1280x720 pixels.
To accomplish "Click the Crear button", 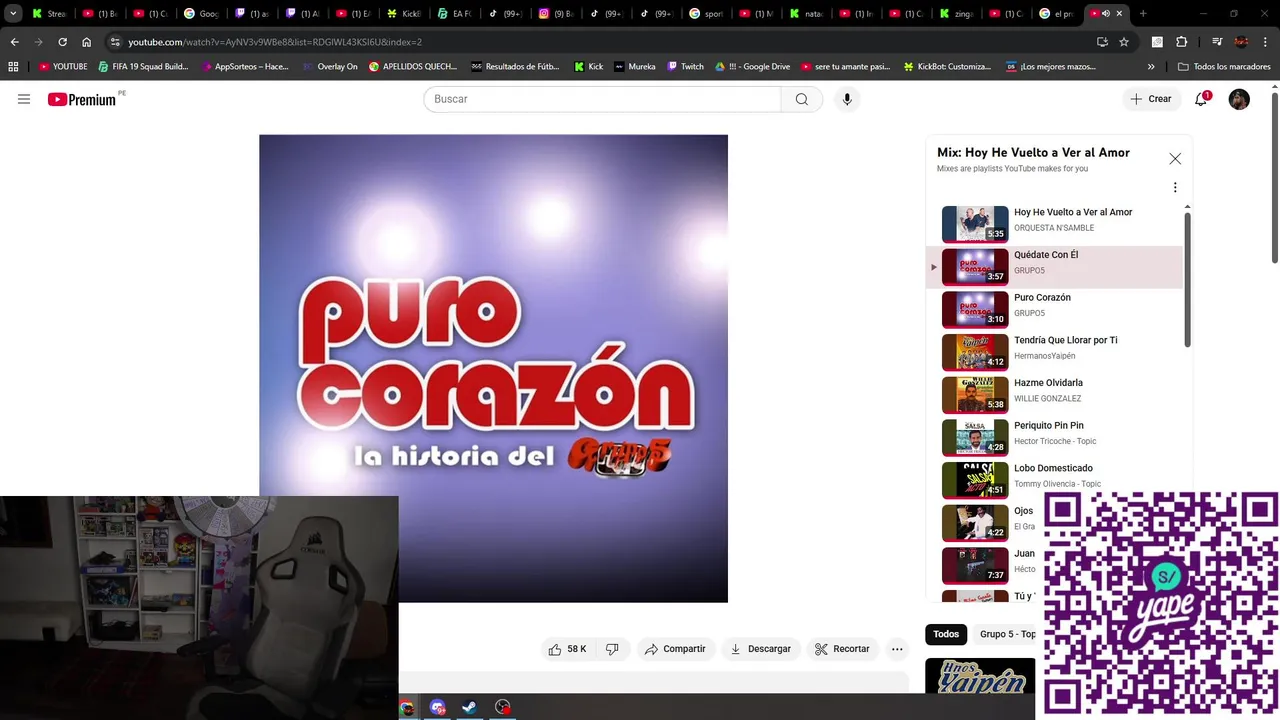I will 1150,99.
